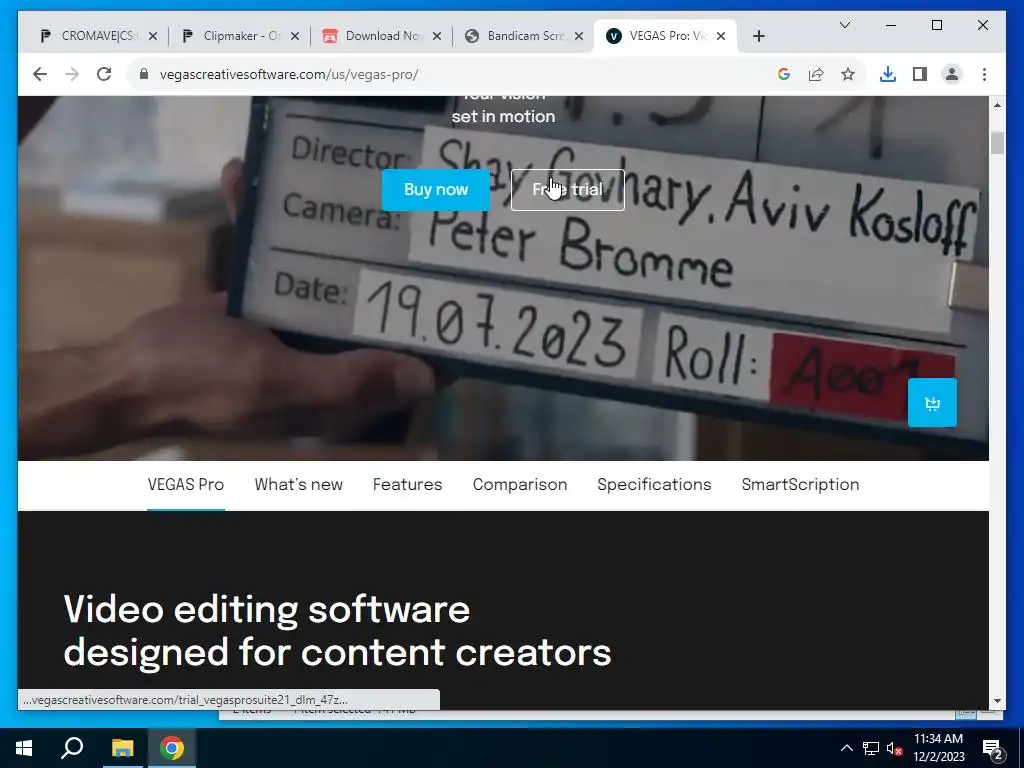The width and height of the screenshot is (1024, 768).
Task: Open Windows taskbar search
Action: tap(72, 748)
